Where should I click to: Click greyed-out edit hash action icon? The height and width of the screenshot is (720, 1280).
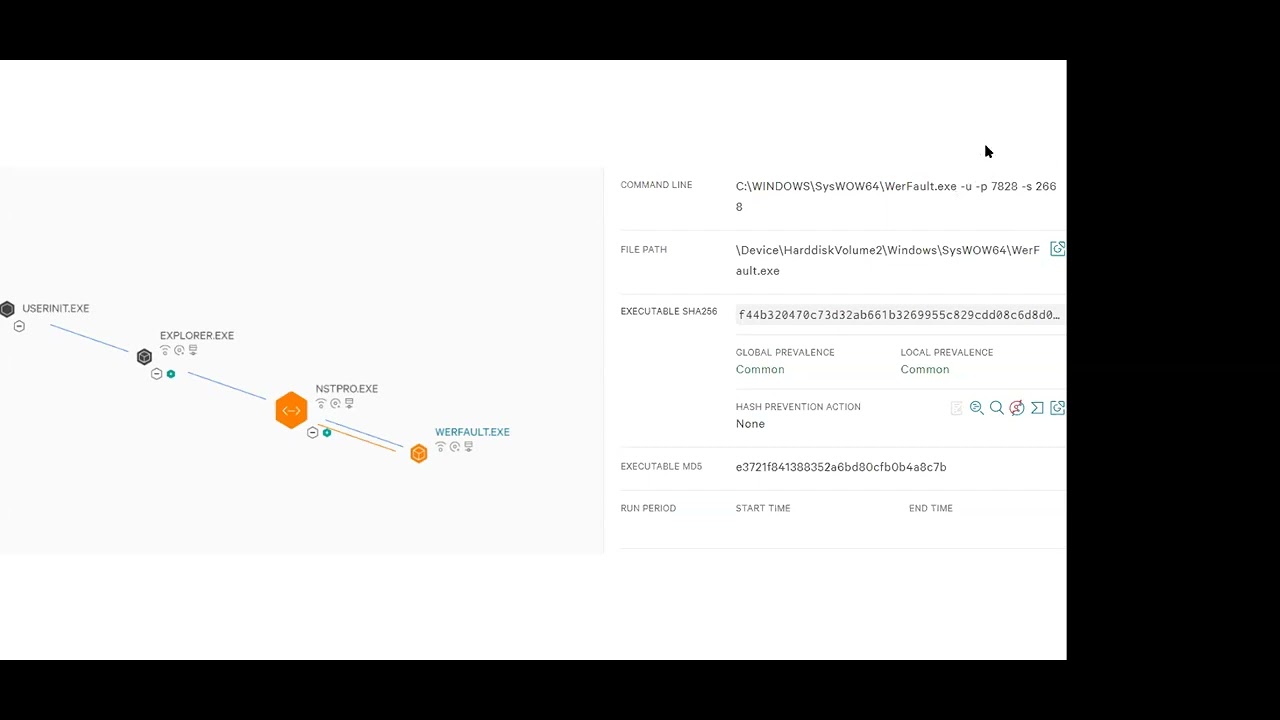coord(957,408)
